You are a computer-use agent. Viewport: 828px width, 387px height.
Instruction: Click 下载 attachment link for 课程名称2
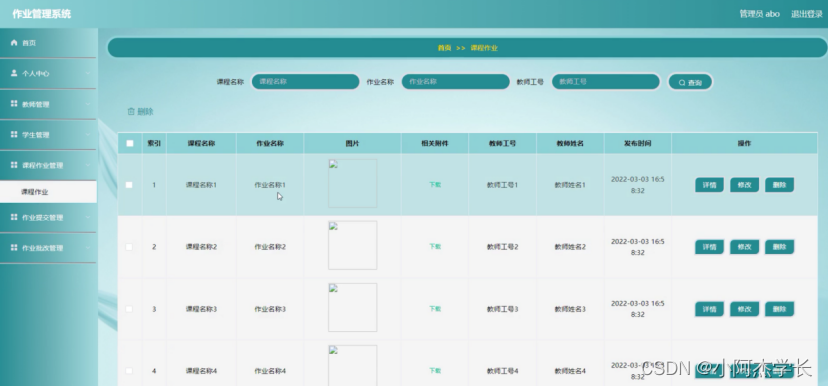click(435, 247)
